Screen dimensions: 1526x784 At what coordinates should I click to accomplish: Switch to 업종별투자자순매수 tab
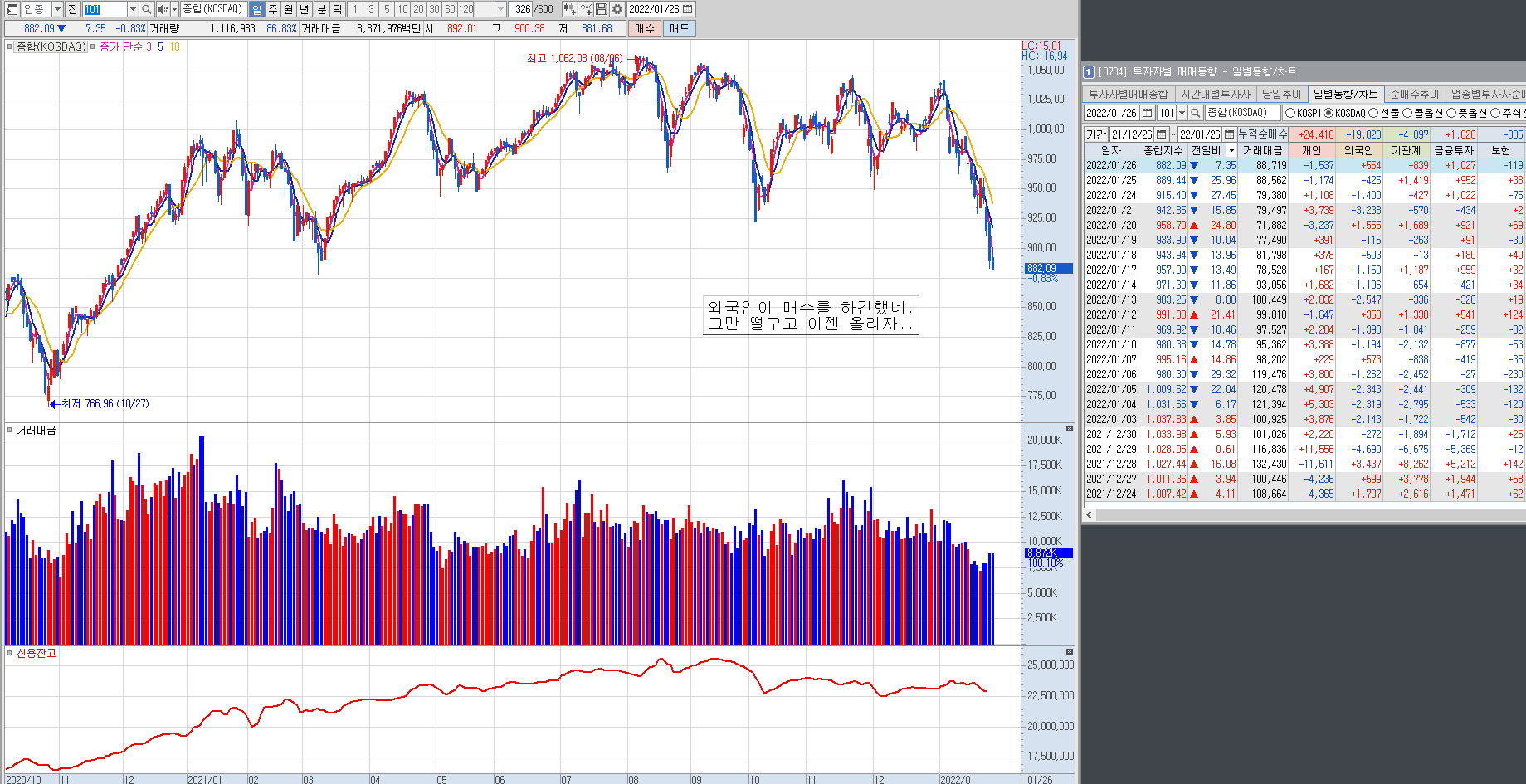[1486, 95]
